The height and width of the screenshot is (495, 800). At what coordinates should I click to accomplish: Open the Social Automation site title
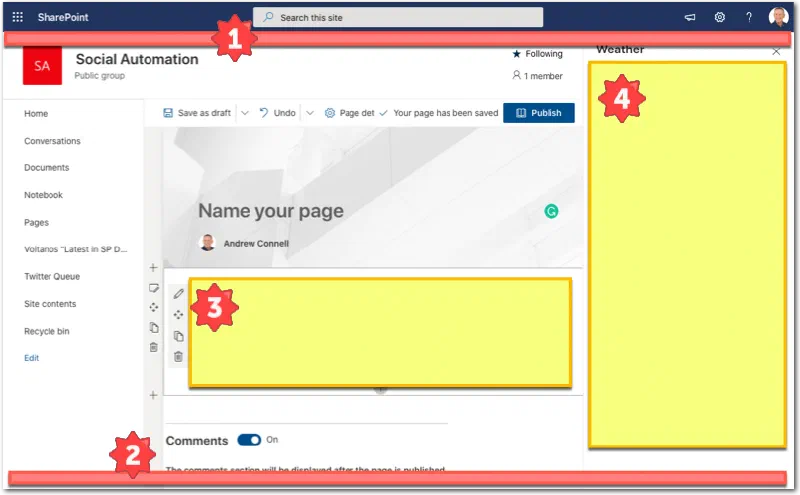137,59
